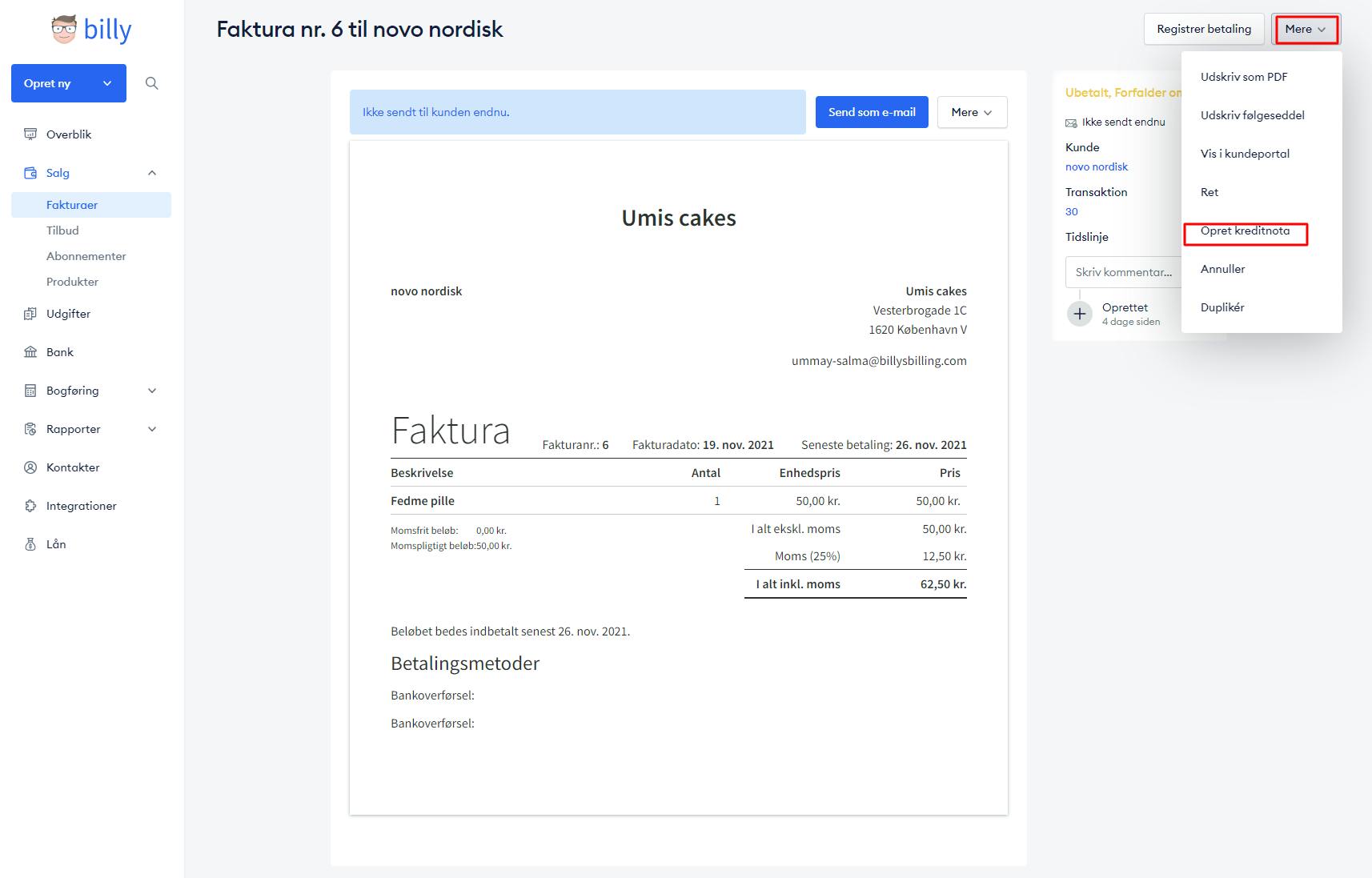Open Kontakter page
The image size is (1372, 878).
click(x=73, y=467)
